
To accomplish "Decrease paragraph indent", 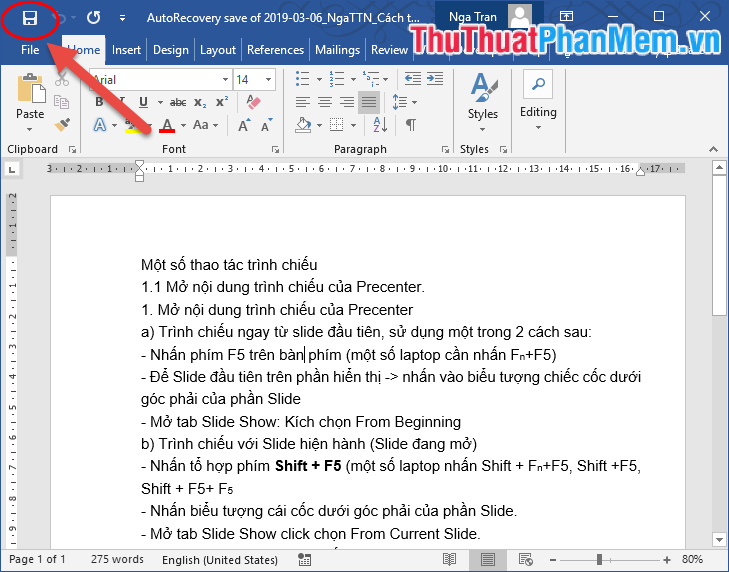I will [412, 79].
